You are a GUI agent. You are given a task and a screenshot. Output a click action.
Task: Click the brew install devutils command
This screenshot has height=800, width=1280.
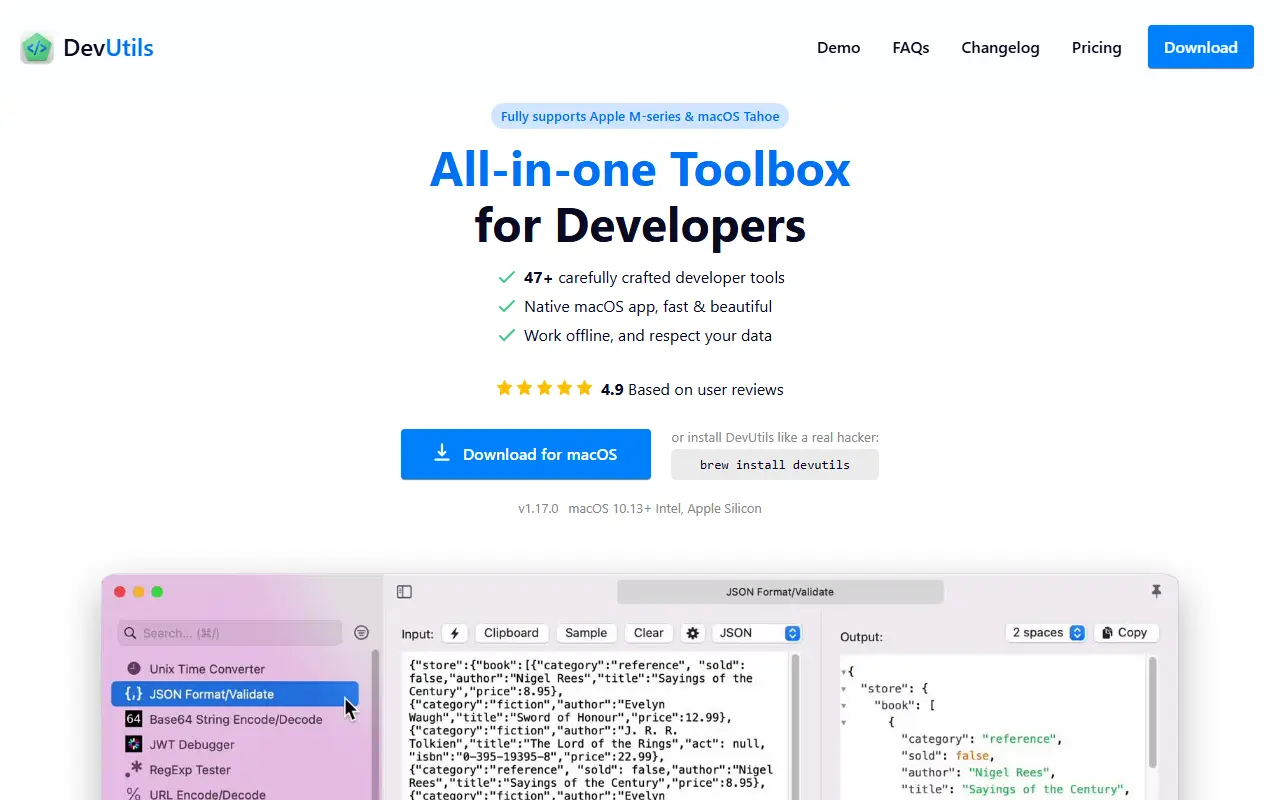tap(775, 464)
